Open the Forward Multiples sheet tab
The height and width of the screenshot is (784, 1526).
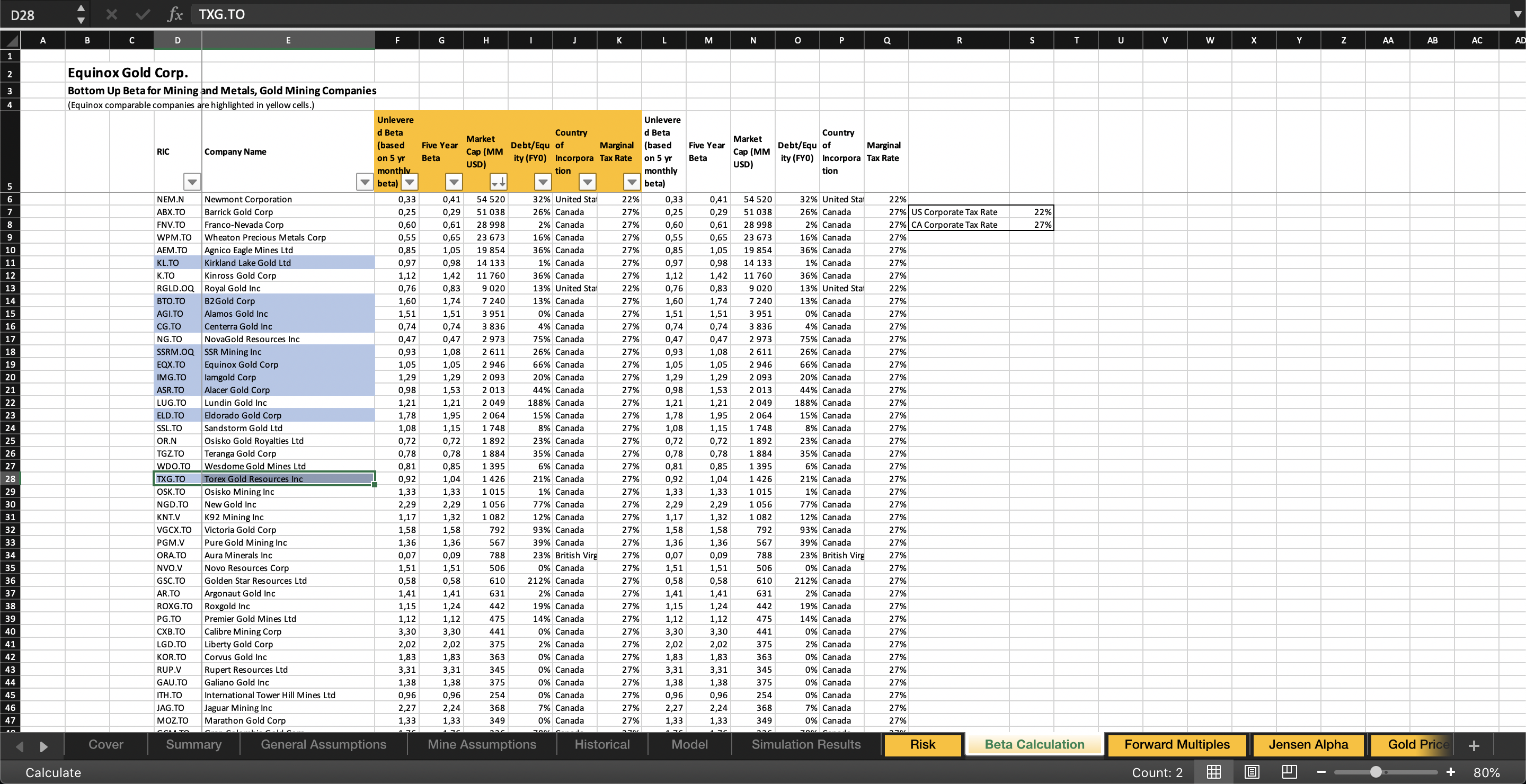point(1177,744)
